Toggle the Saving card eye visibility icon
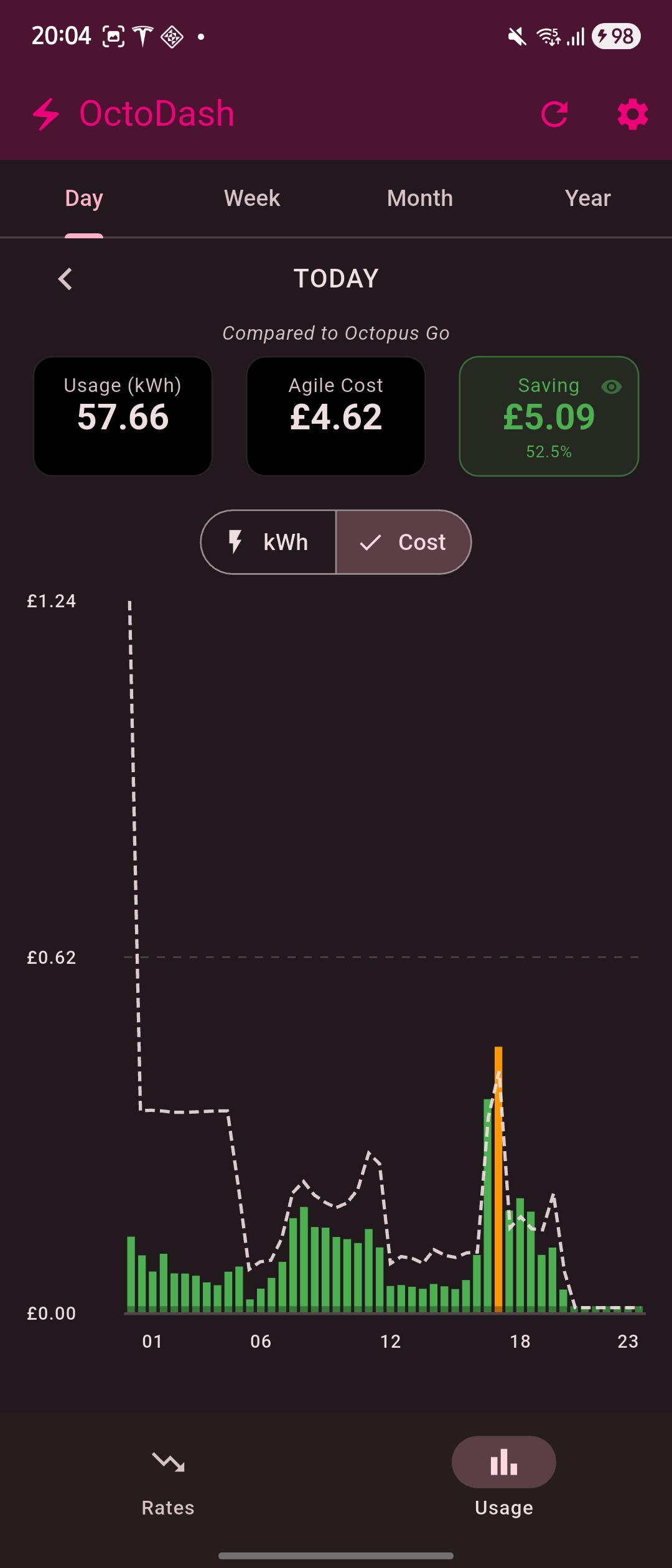This screenshot has height=1568, width=672. click(612, 387)
